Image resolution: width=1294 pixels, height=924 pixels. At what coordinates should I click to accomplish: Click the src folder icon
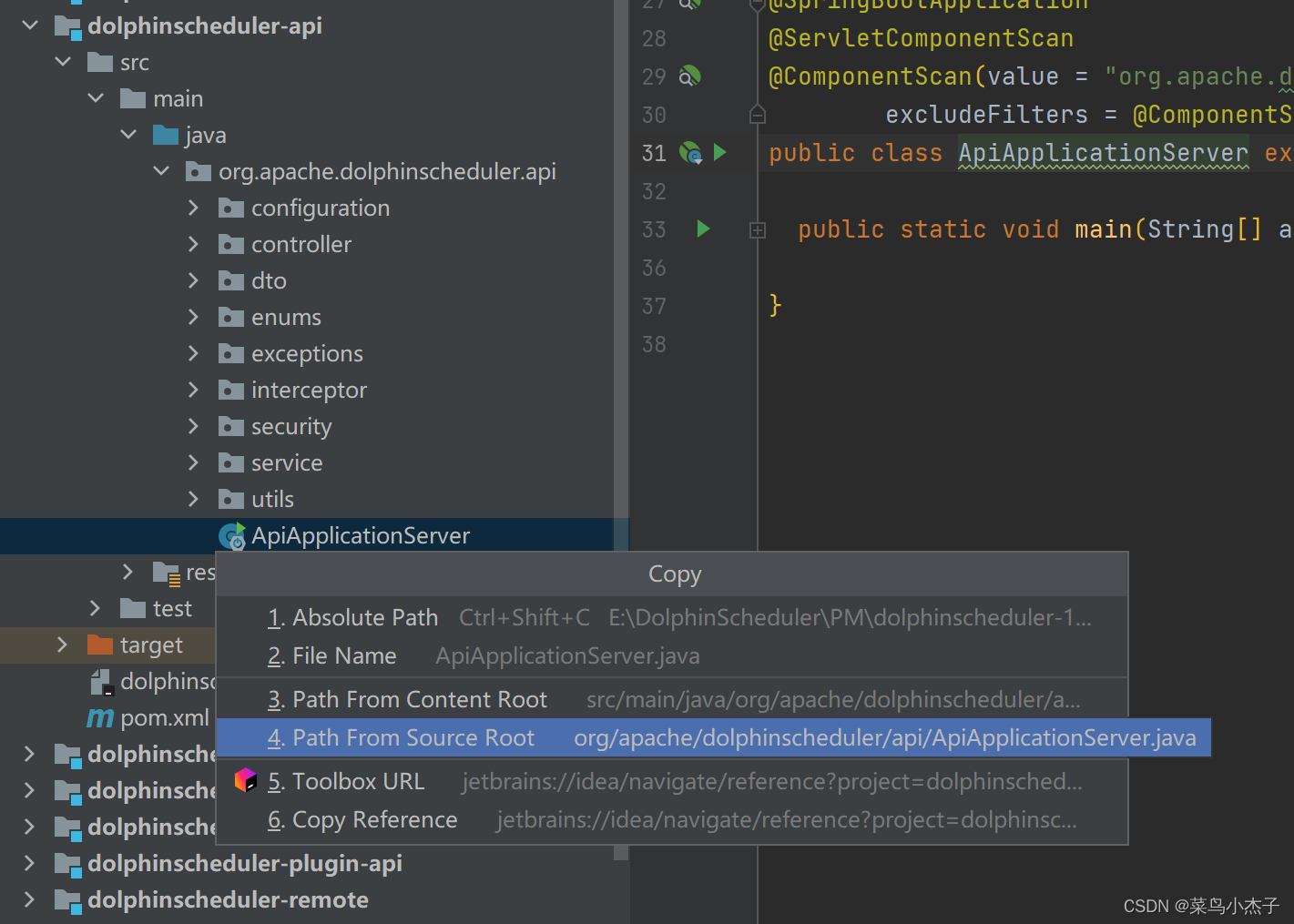99,62
